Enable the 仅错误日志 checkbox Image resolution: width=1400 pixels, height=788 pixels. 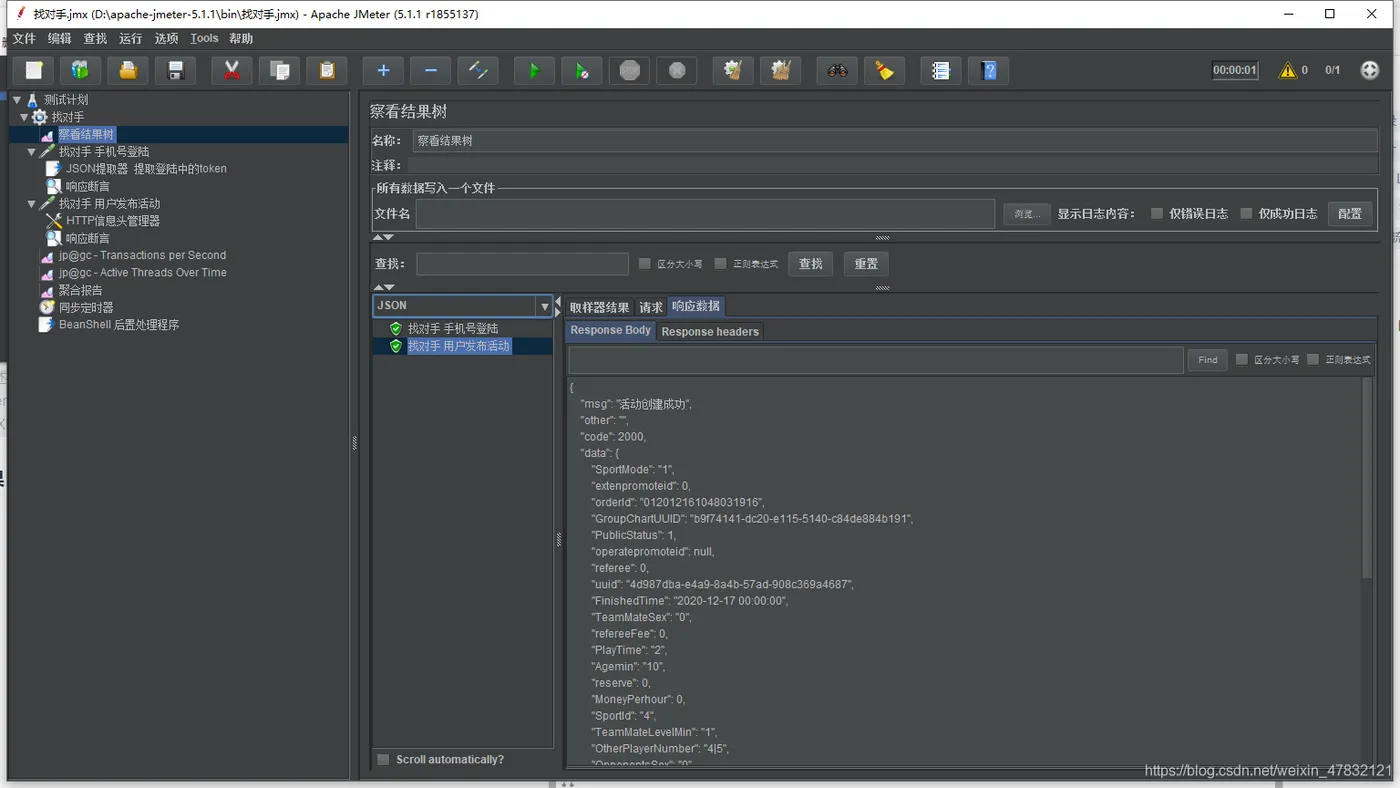(x=1157, y=213)
